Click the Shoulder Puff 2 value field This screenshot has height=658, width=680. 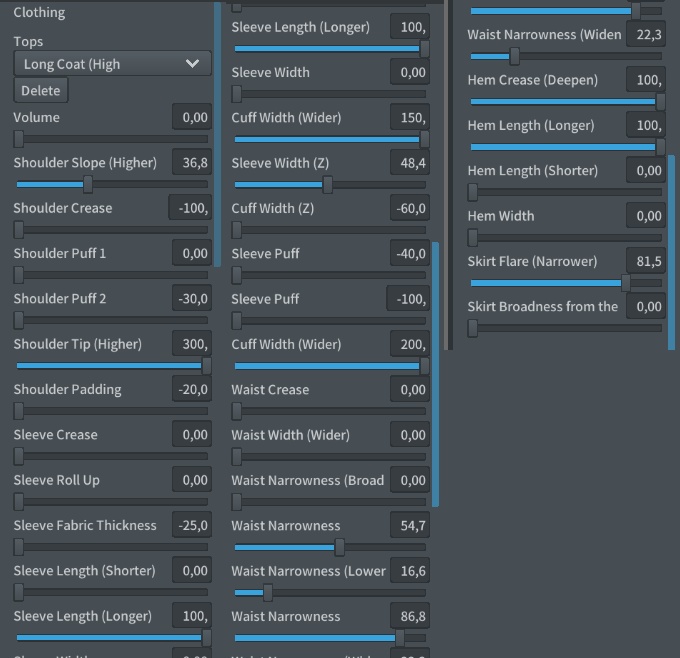pyautogui.click(x=190, y=299)
